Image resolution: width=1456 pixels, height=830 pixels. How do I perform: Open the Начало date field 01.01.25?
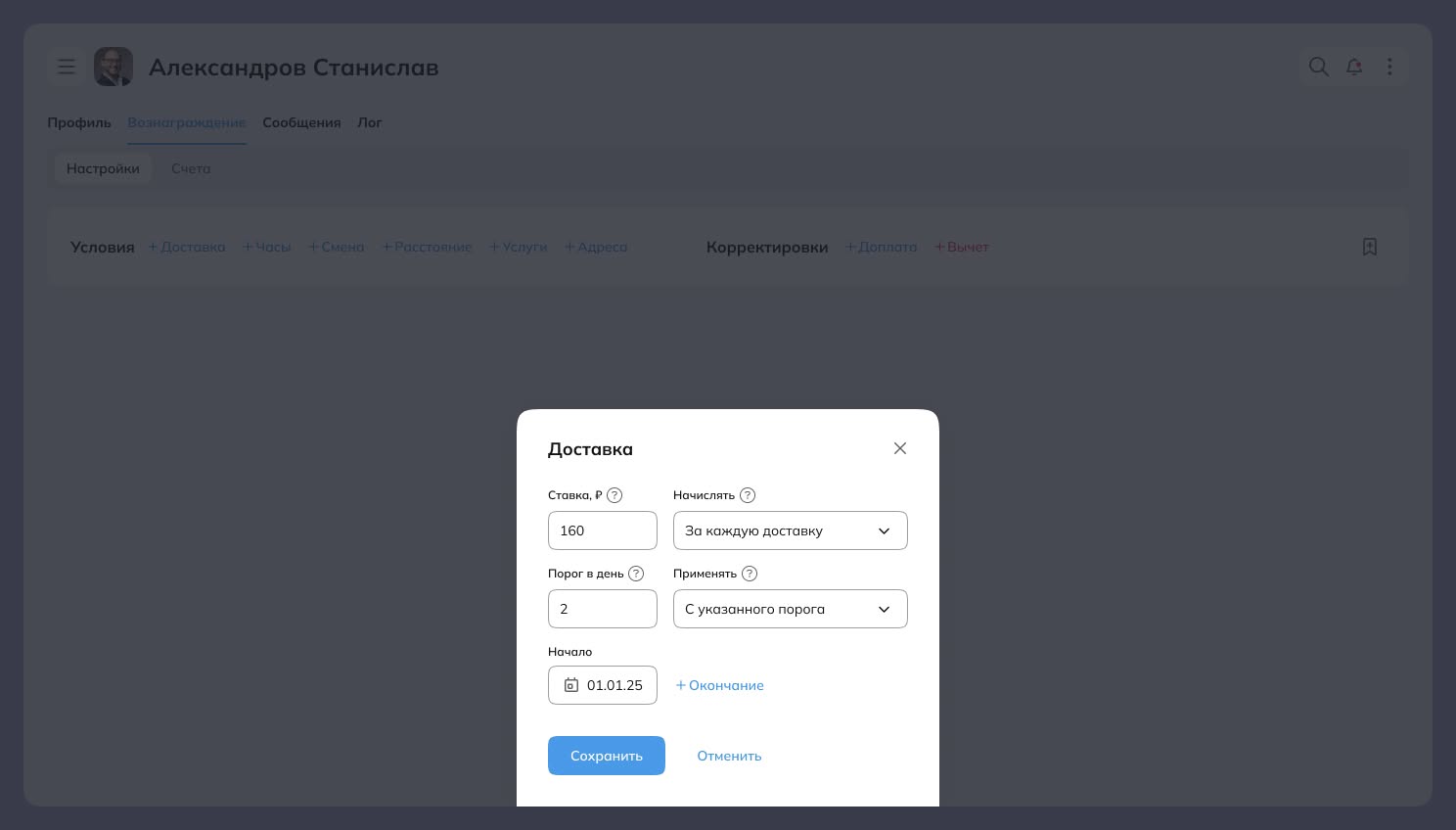(603, 685)
